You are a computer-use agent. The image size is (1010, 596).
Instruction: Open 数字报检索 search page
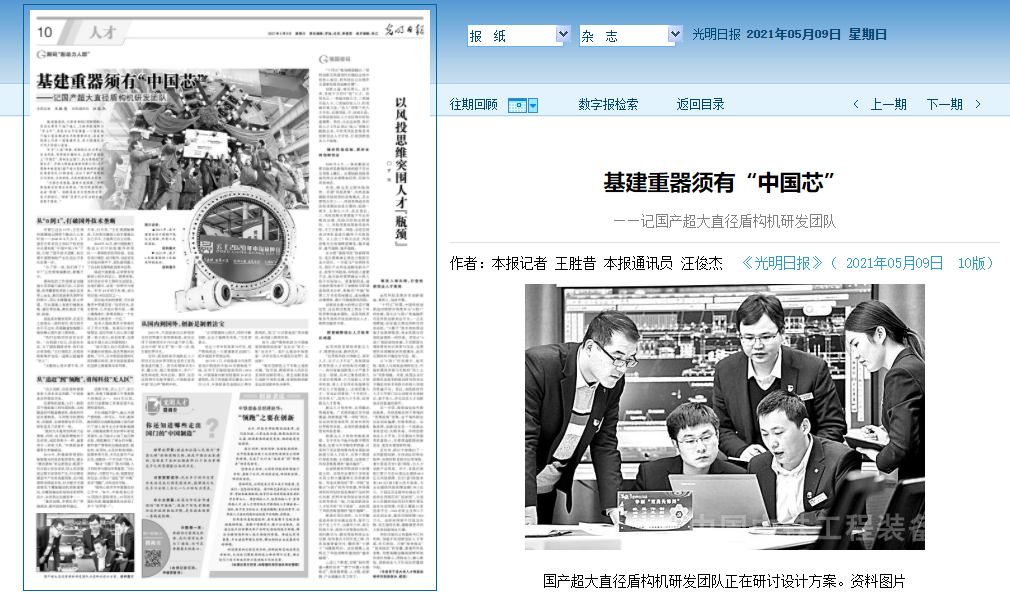coord(607,104)
